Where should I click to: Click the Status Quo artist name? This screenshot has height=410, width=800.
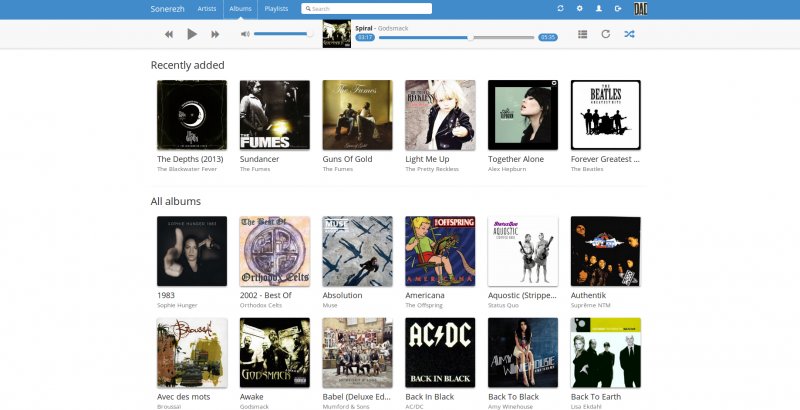(503, 305)
